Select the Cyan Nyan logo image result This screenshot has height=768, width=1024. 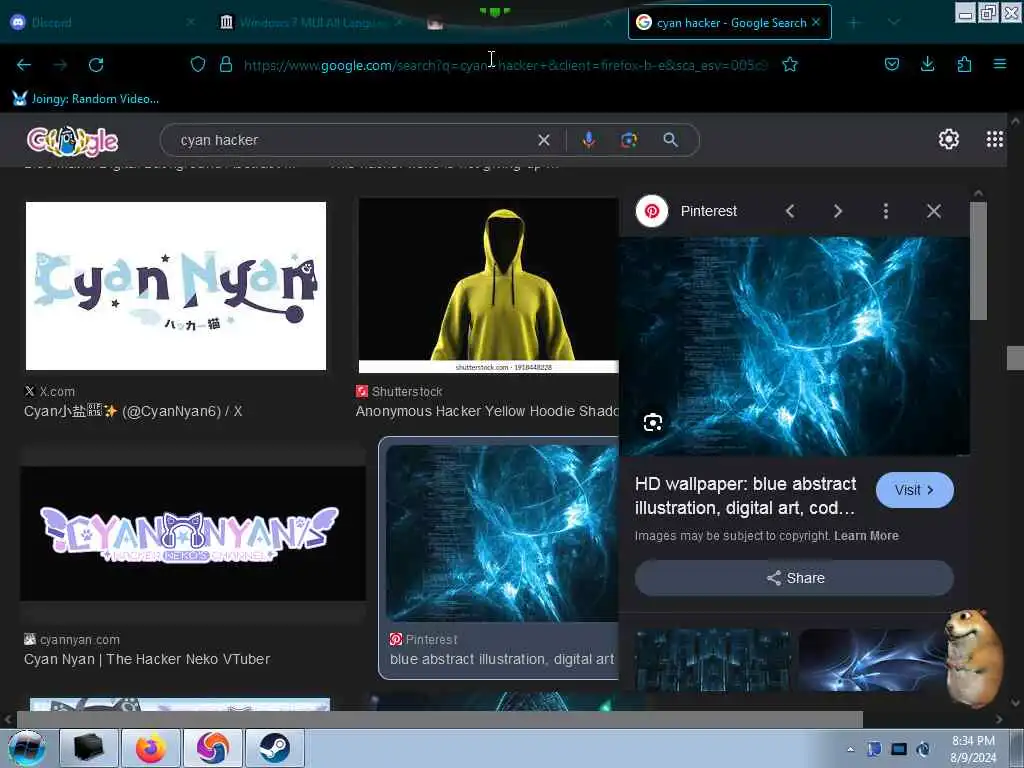[x=176, y=286]
